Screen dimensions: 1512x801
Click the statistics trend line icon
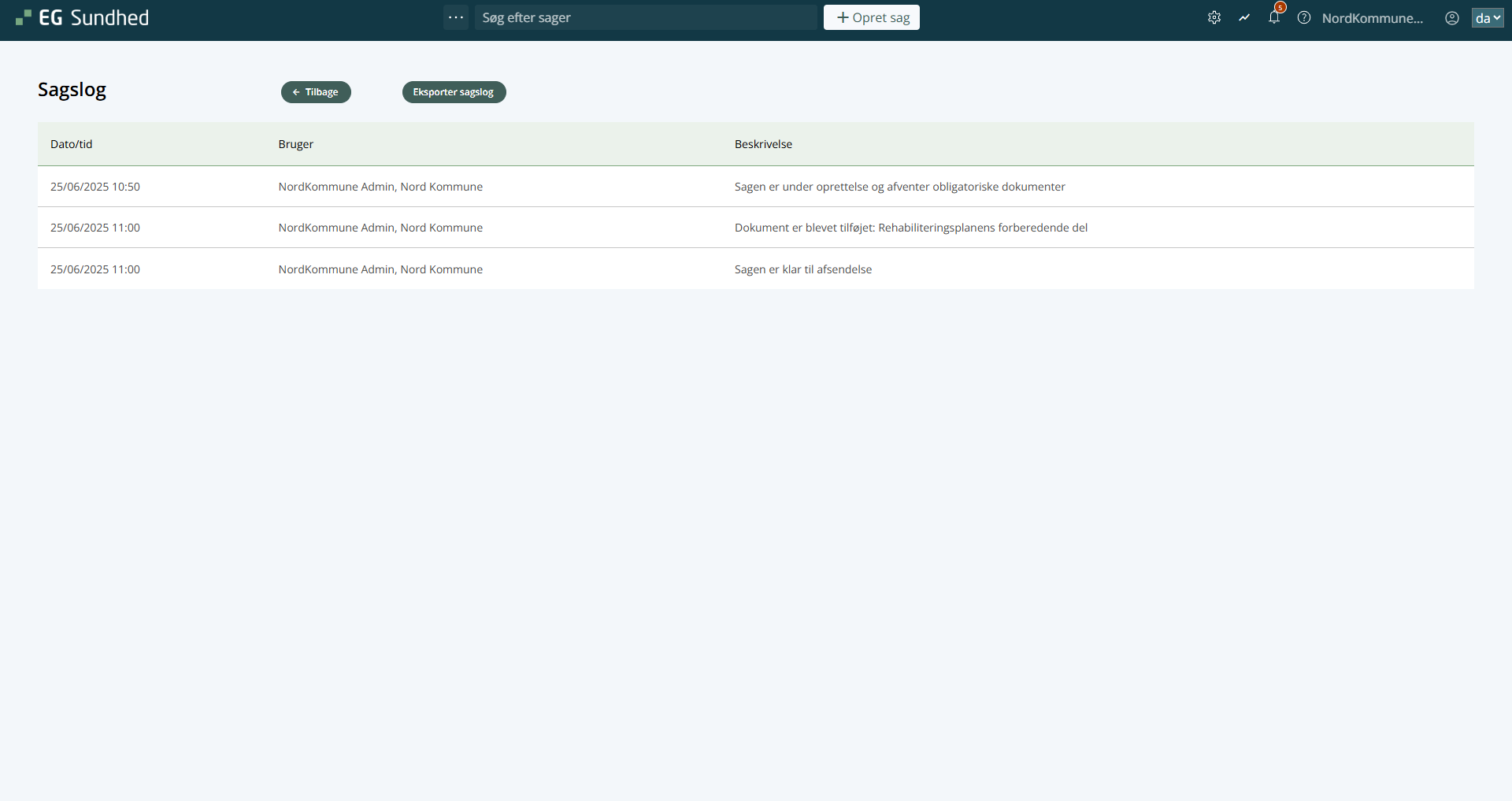click(1244, 17)
